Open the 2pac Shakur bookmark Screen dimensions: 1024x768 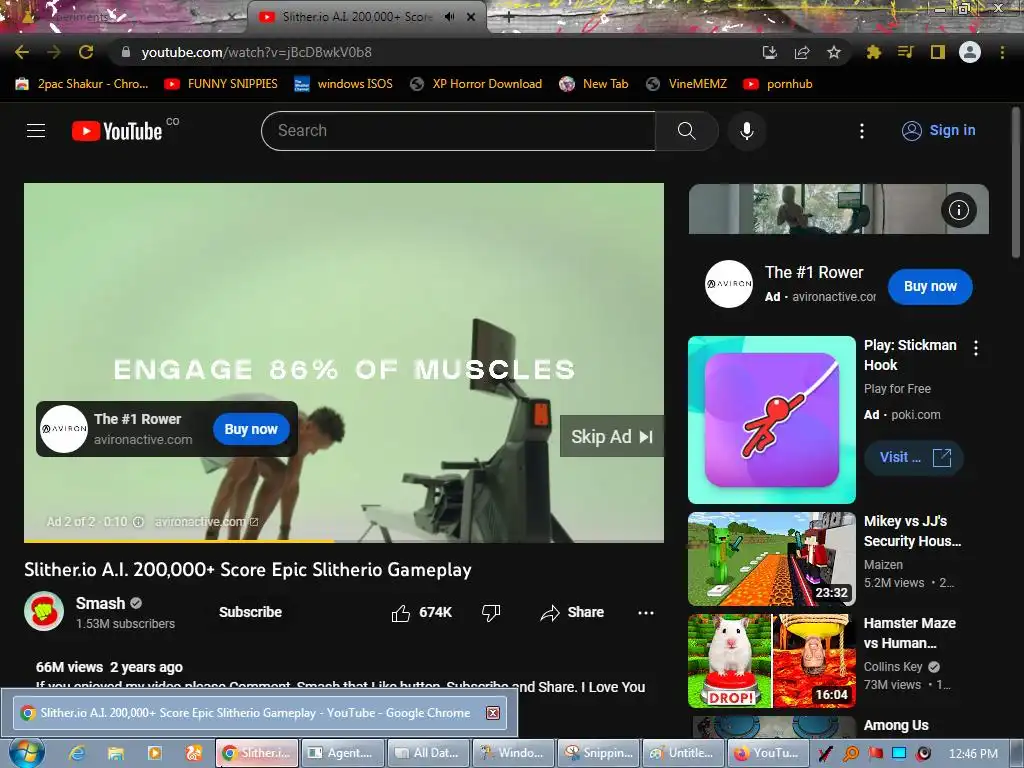pos(82,84)
